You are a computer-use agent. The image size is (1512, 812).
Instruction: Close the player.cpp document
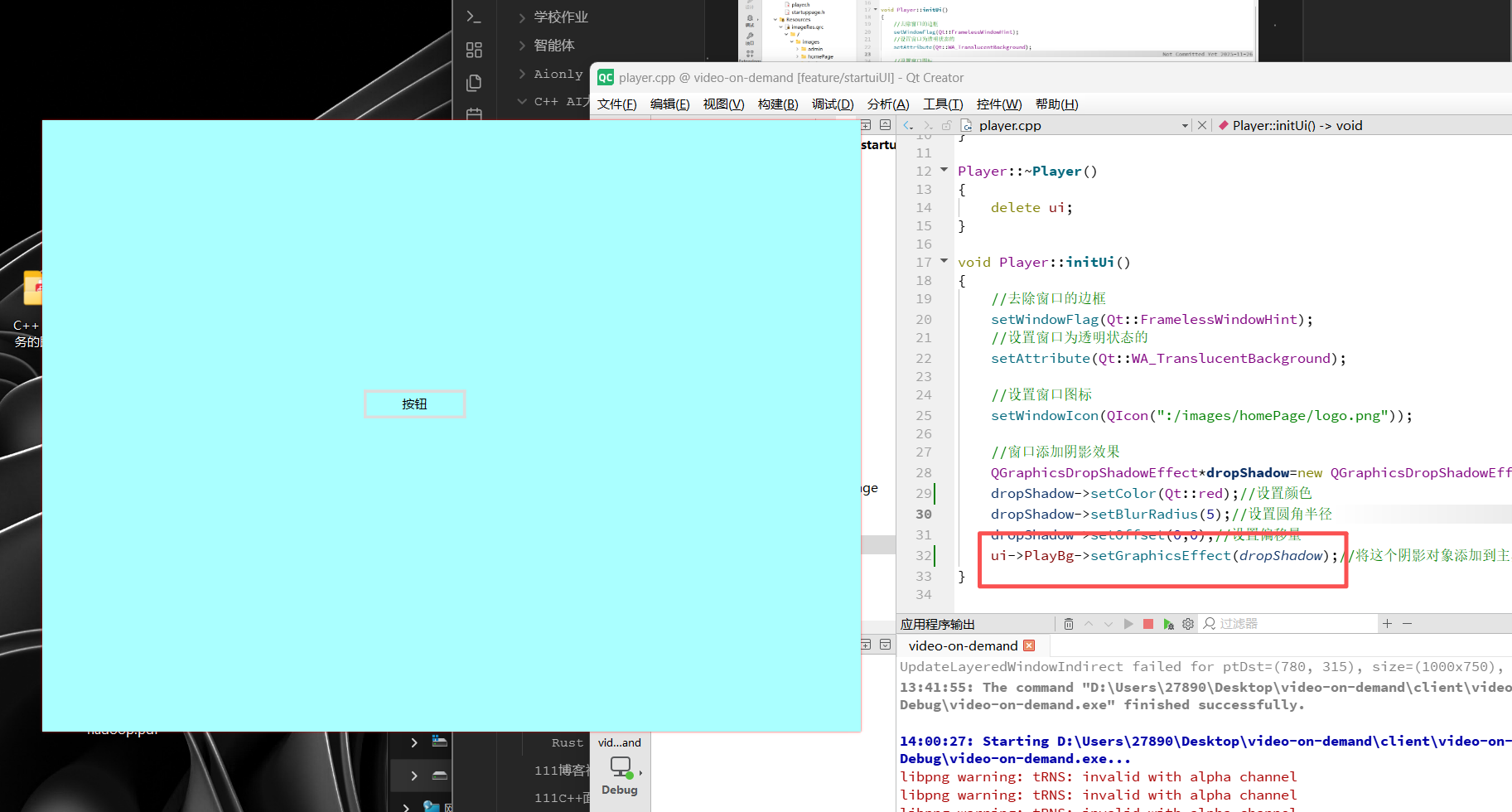click(1202, 125)
